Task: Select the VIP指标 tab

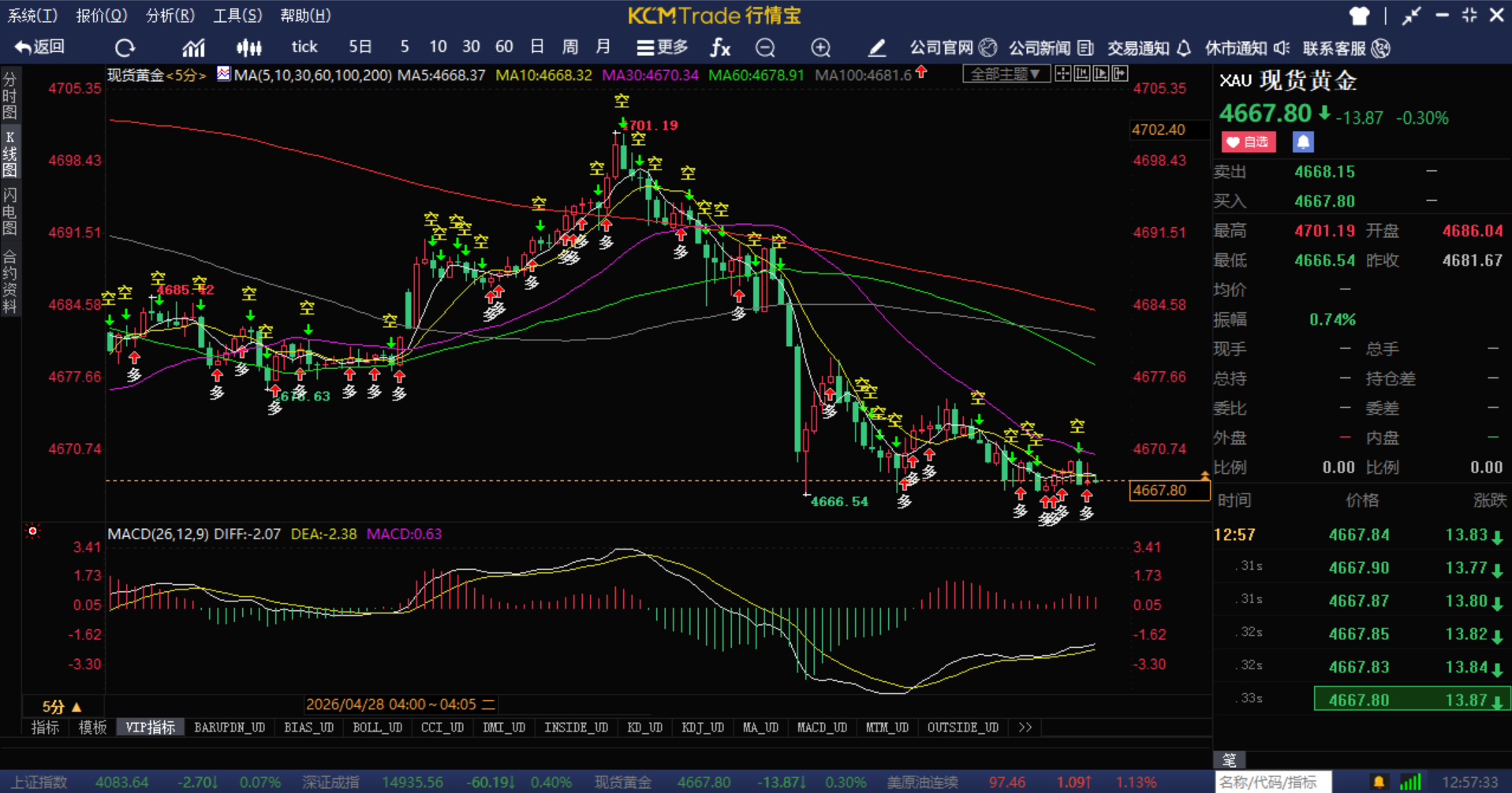Action: tap(150, 728)
